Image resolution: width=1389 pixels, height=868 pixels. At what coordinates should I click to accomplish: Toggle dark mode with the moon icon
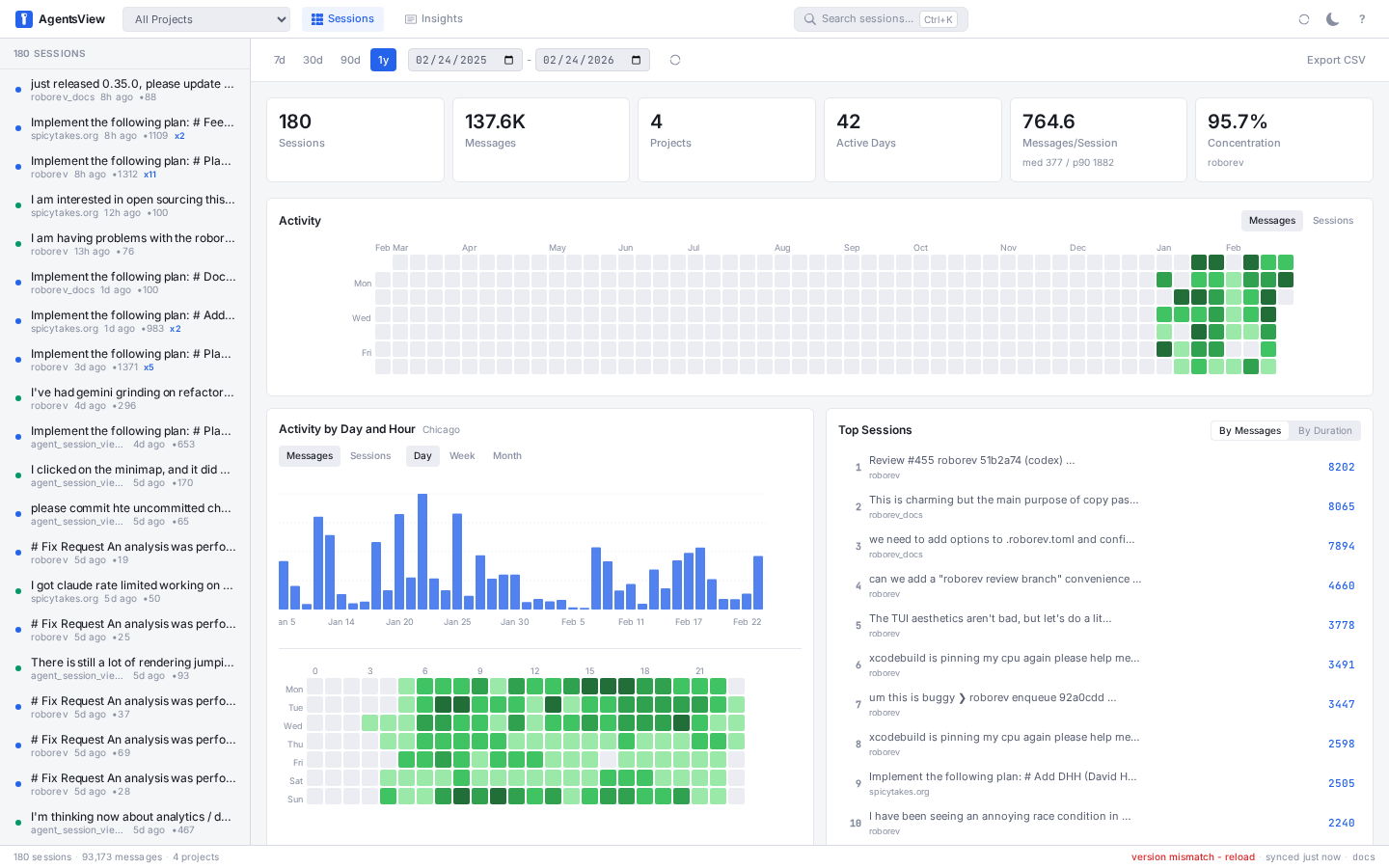(x=1332, y=18)
